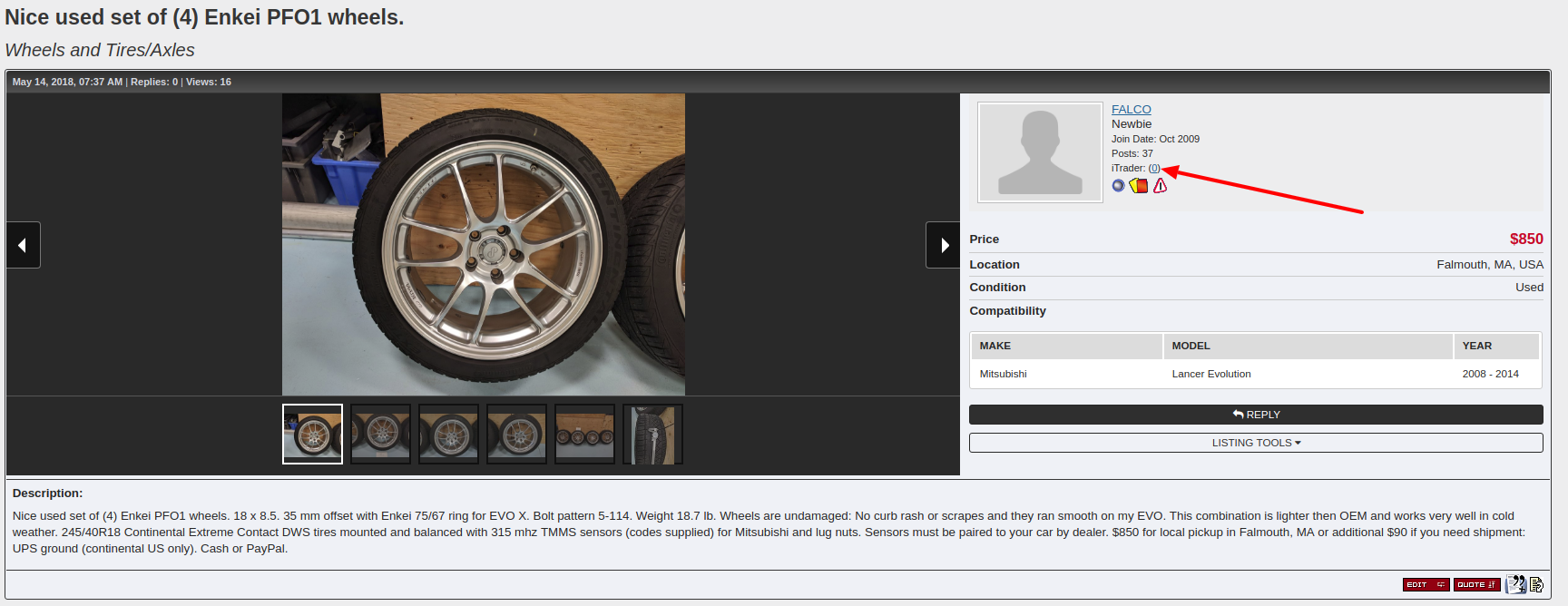Click the 'Newbie' user rank text

coord(1132,124)
